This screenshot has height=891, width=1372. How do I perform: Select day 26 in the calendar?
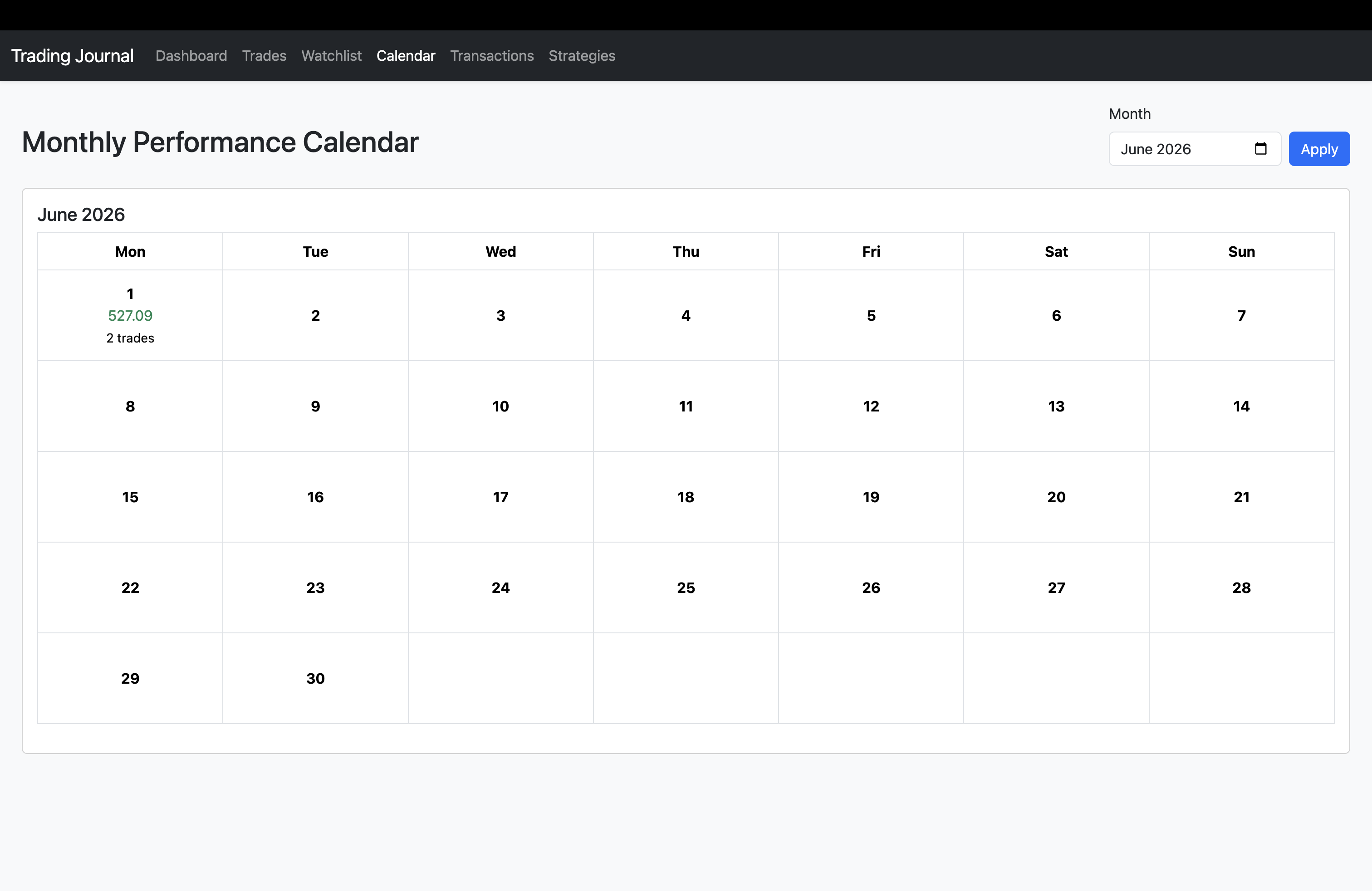pyautogui.click(x=871, y=588)
